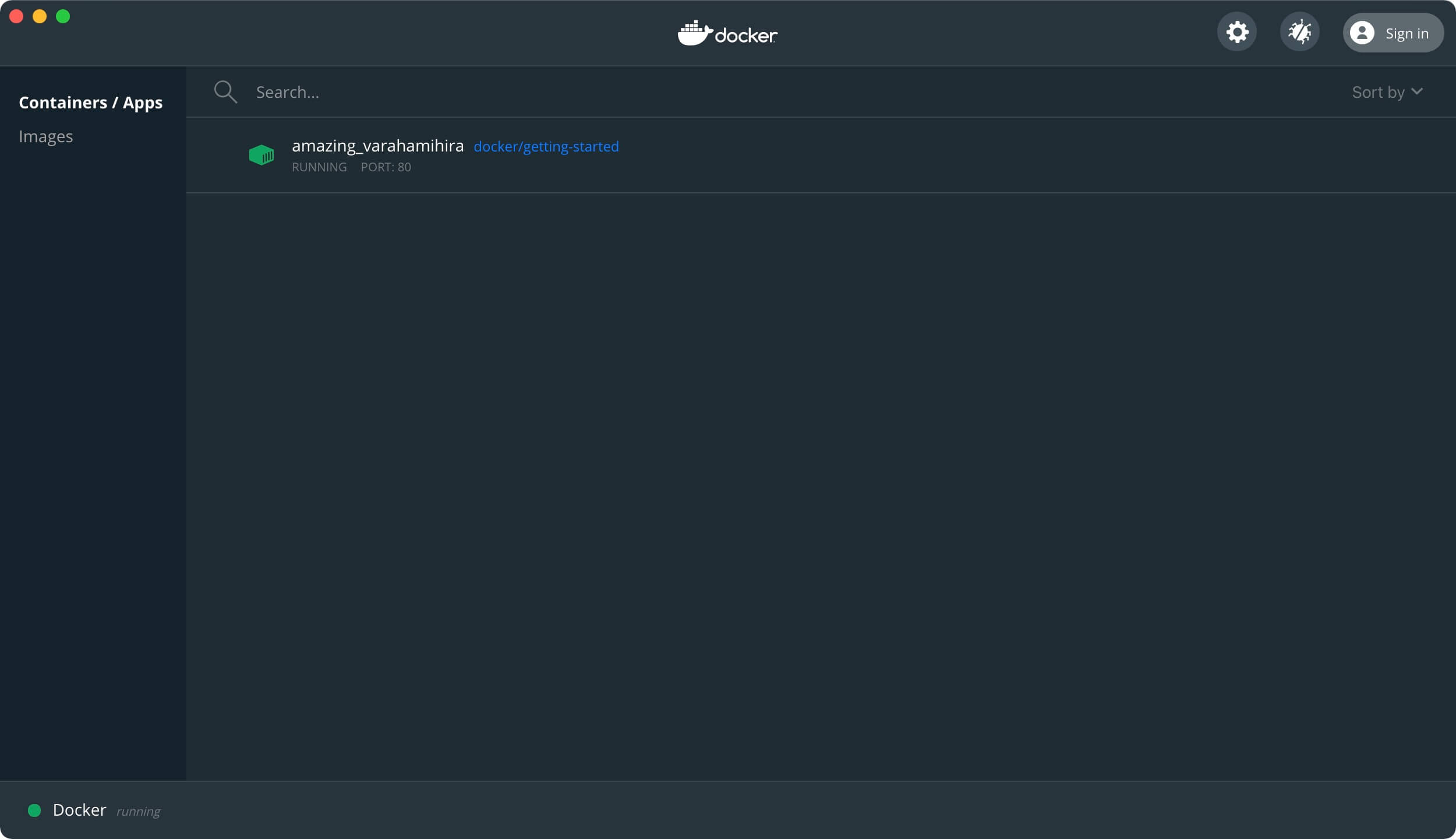1456x839 pixels.
Task: Enable Docker dark mode setting
Action: [1237, 32]
